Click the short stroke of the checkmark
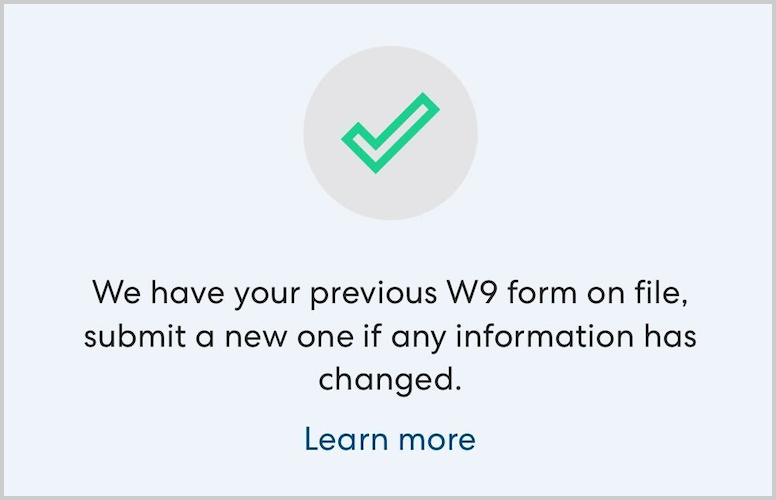The height and width of the screenshot is (500, 776). click(358, 146)
